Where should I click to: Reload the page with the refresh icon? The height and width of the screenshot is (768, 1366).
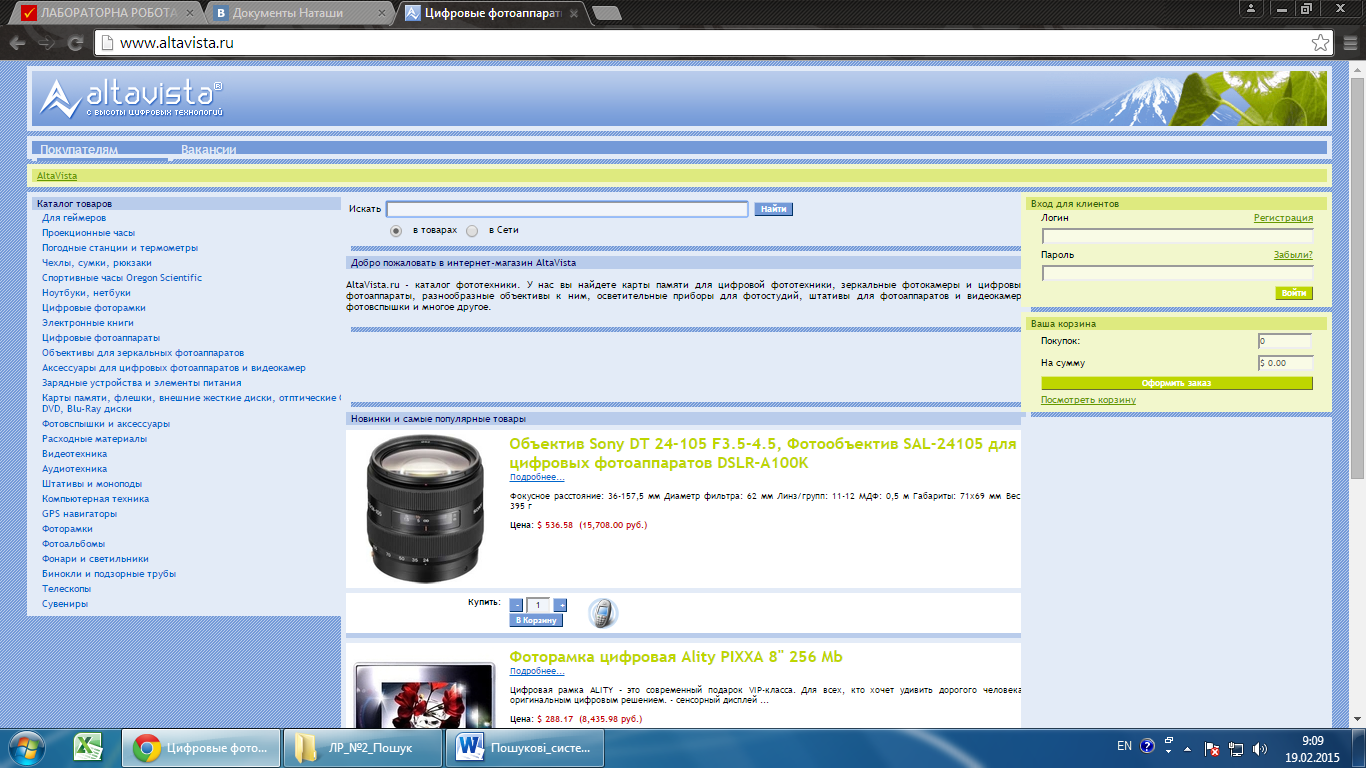(x=75, y=43)
